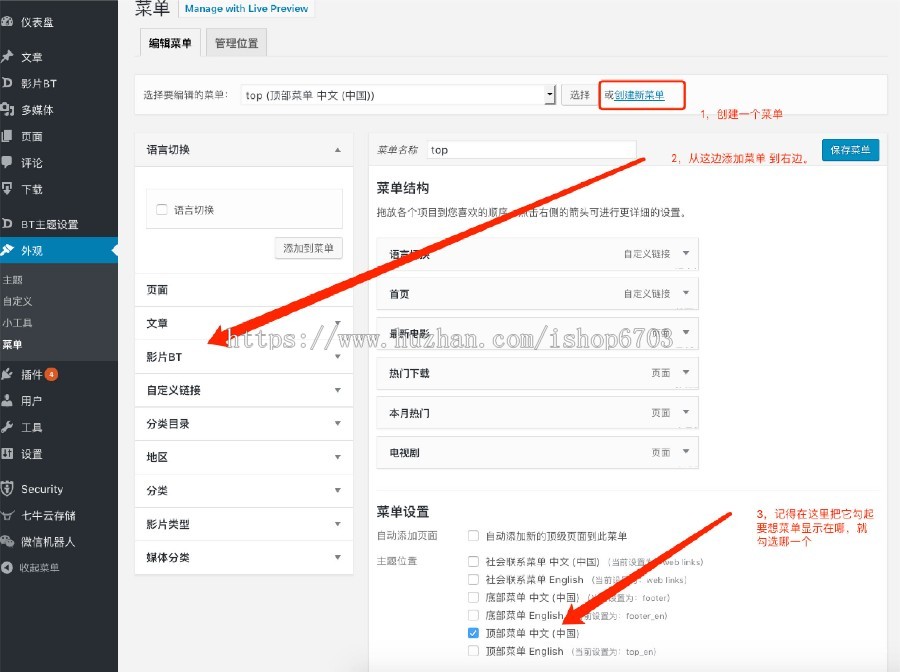The image size is (900, 672).
Task: Expand the 分类目录 section
Action: point(338,424)
